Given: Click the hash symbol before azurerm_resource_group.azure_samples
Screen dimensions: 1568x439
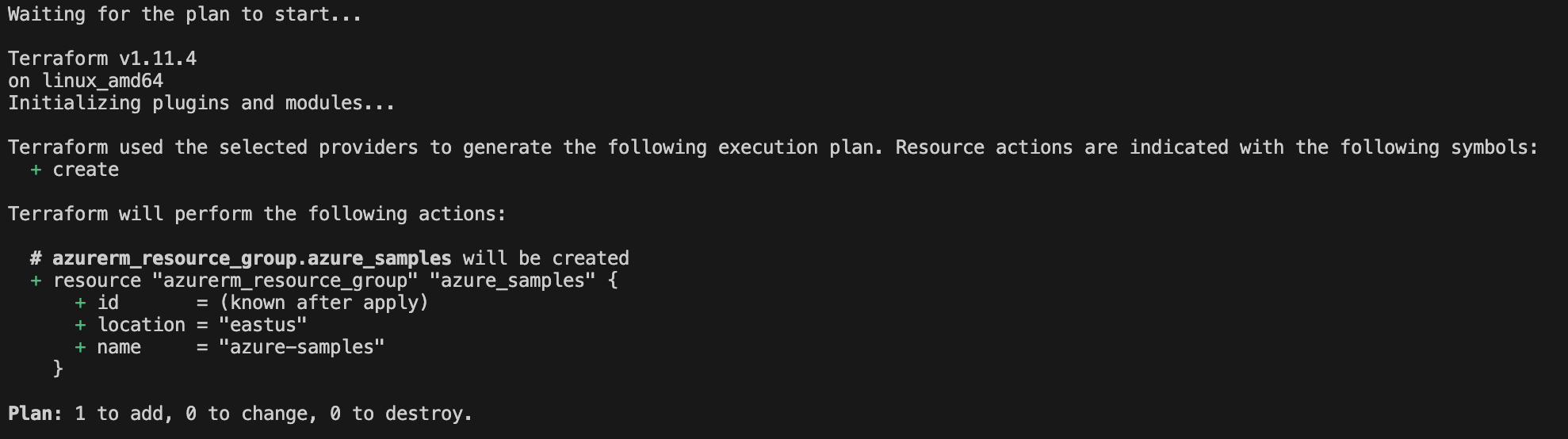Looking at the screenshot, I should [36, 258].
